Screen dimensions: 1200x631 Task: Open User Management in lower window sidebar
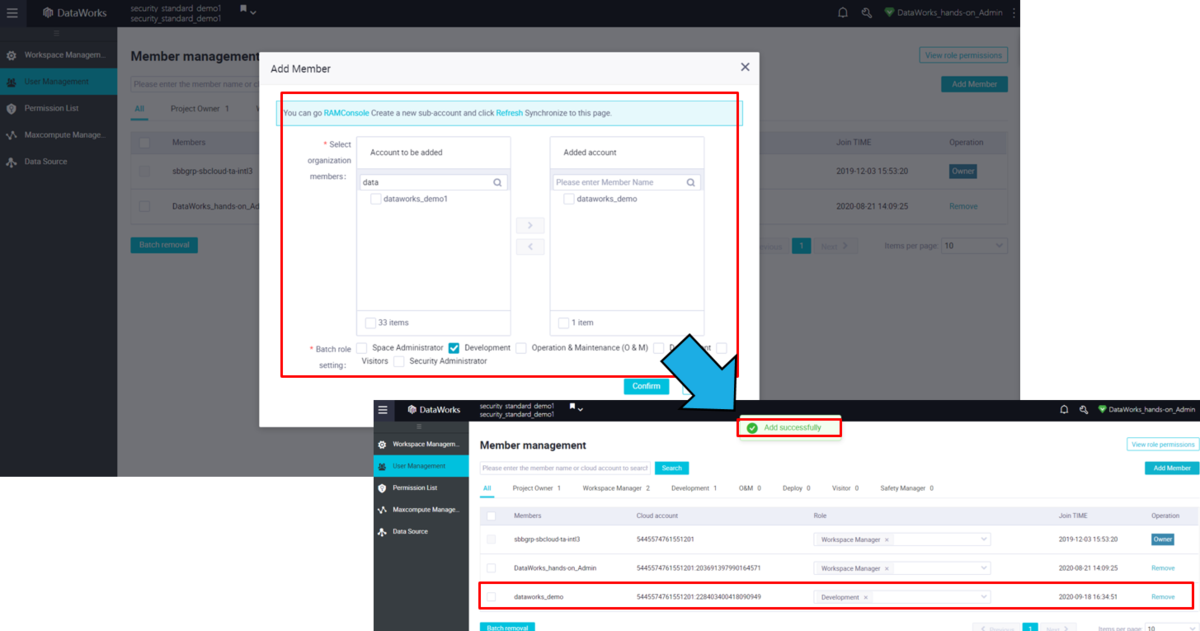click(420, 466)
